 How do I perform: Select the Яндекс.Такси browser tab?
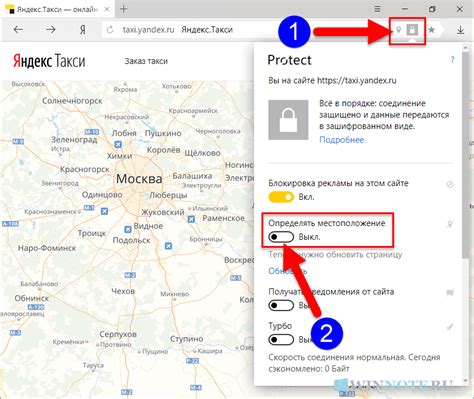[57, 9]
